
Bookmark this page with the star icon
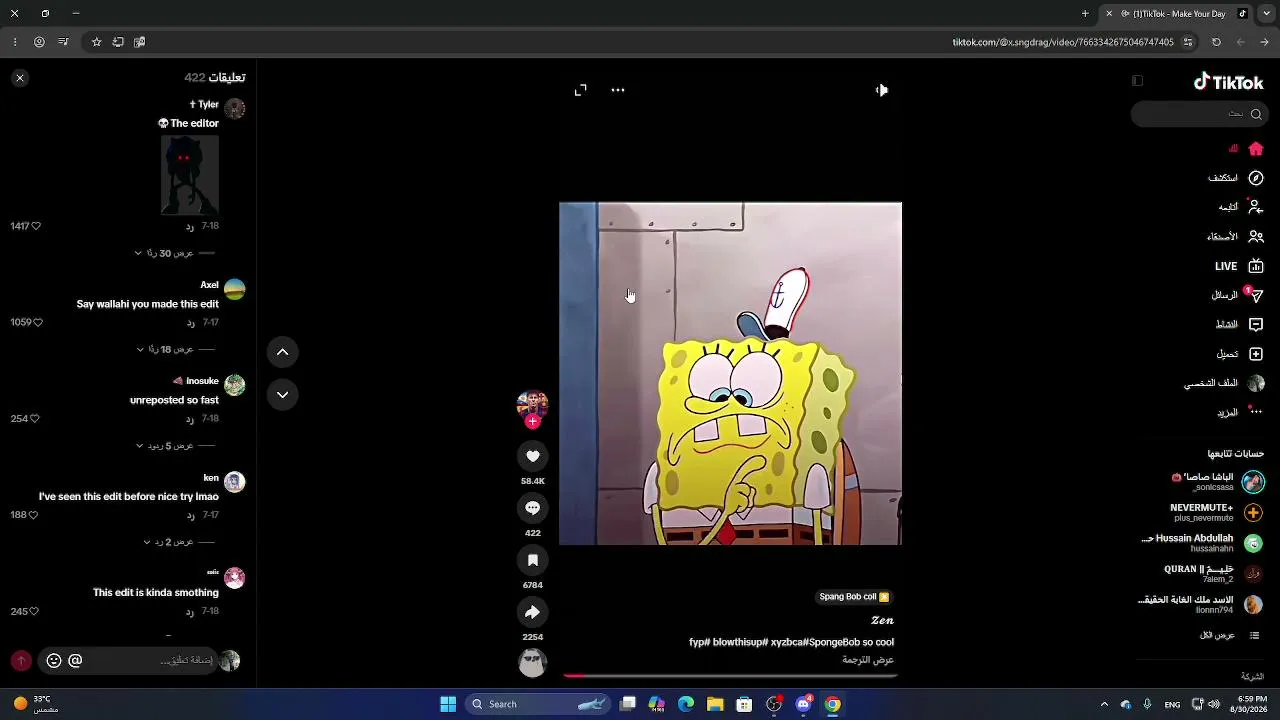pyautogui.click(x=96, y=42)
